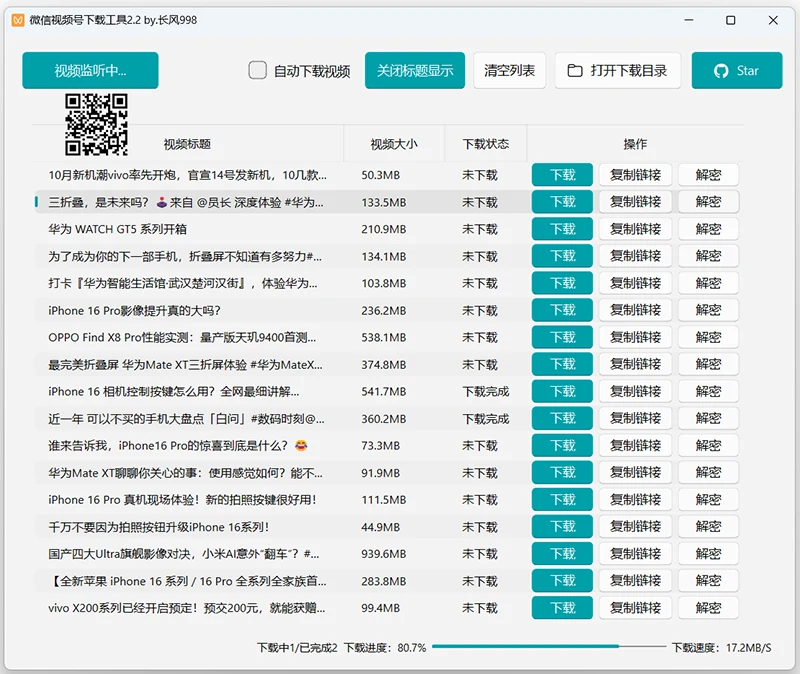Enable the 自动下载视频 checkbox

(257, 70)
